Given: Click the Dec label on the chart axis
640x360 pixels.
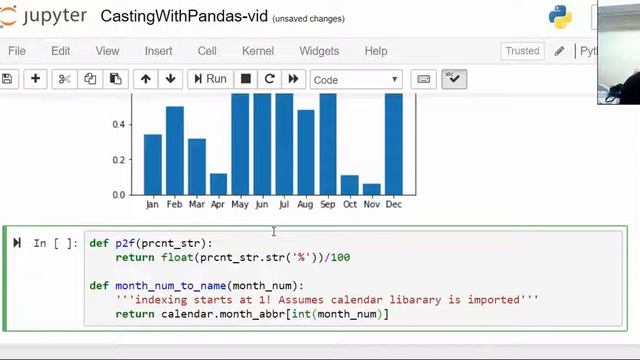Looking at the screenshot, I should pos(393,204).
